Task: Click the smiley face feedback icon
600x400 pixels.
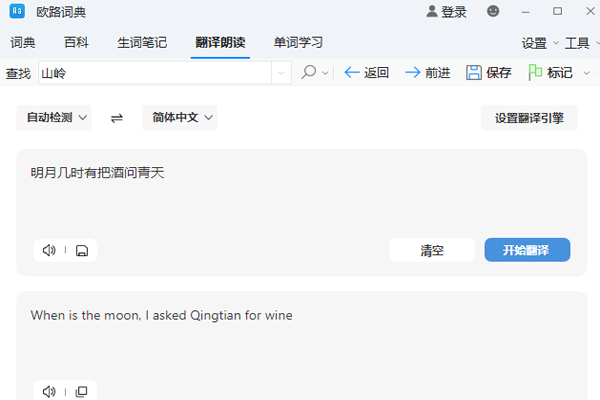Action: (x=493, y=12)
